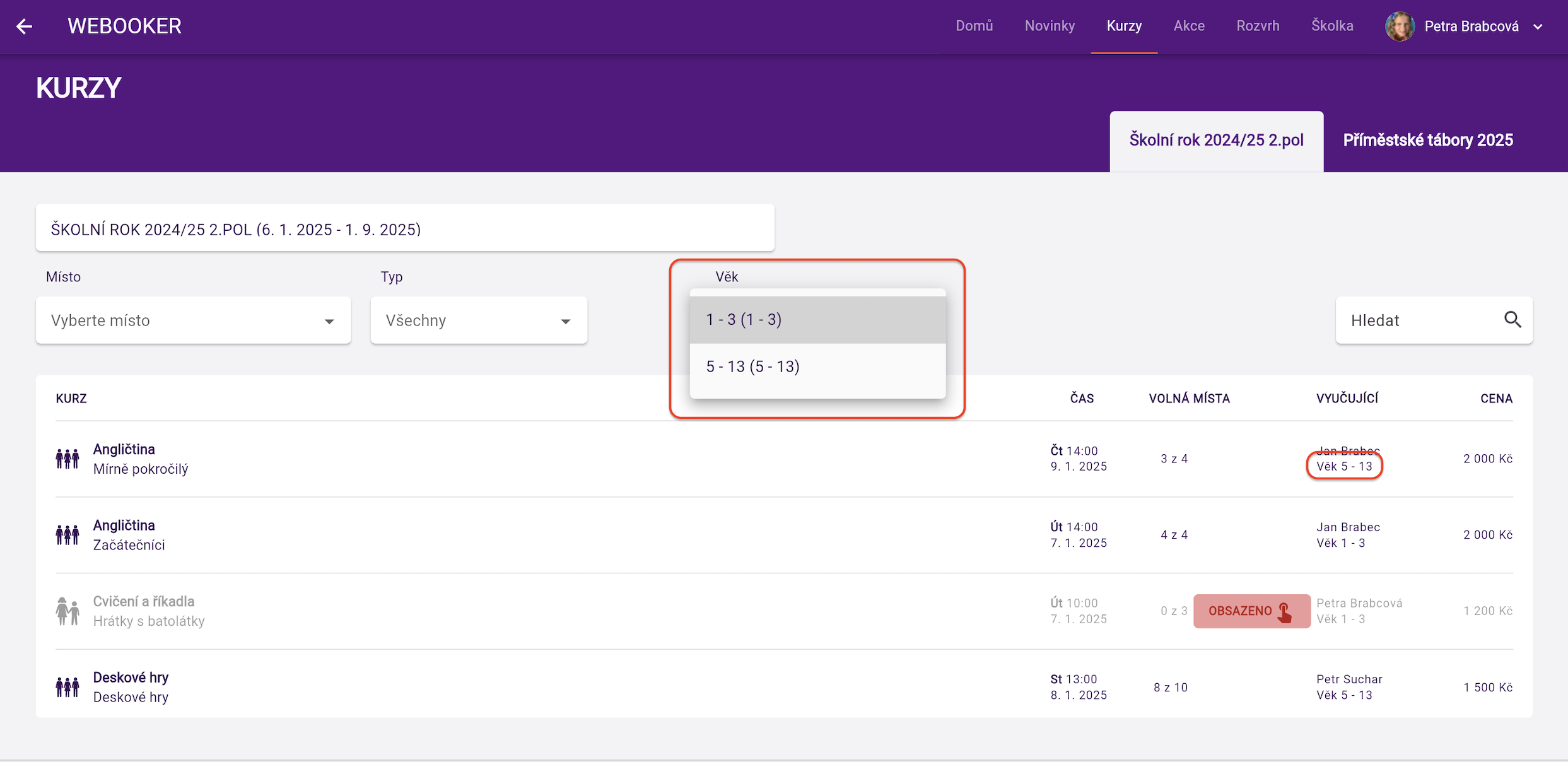Go to Rozvrh in top navigation
Image resolution: width=1568 pixels, height=762 pixels.
tap(1258, 26)
